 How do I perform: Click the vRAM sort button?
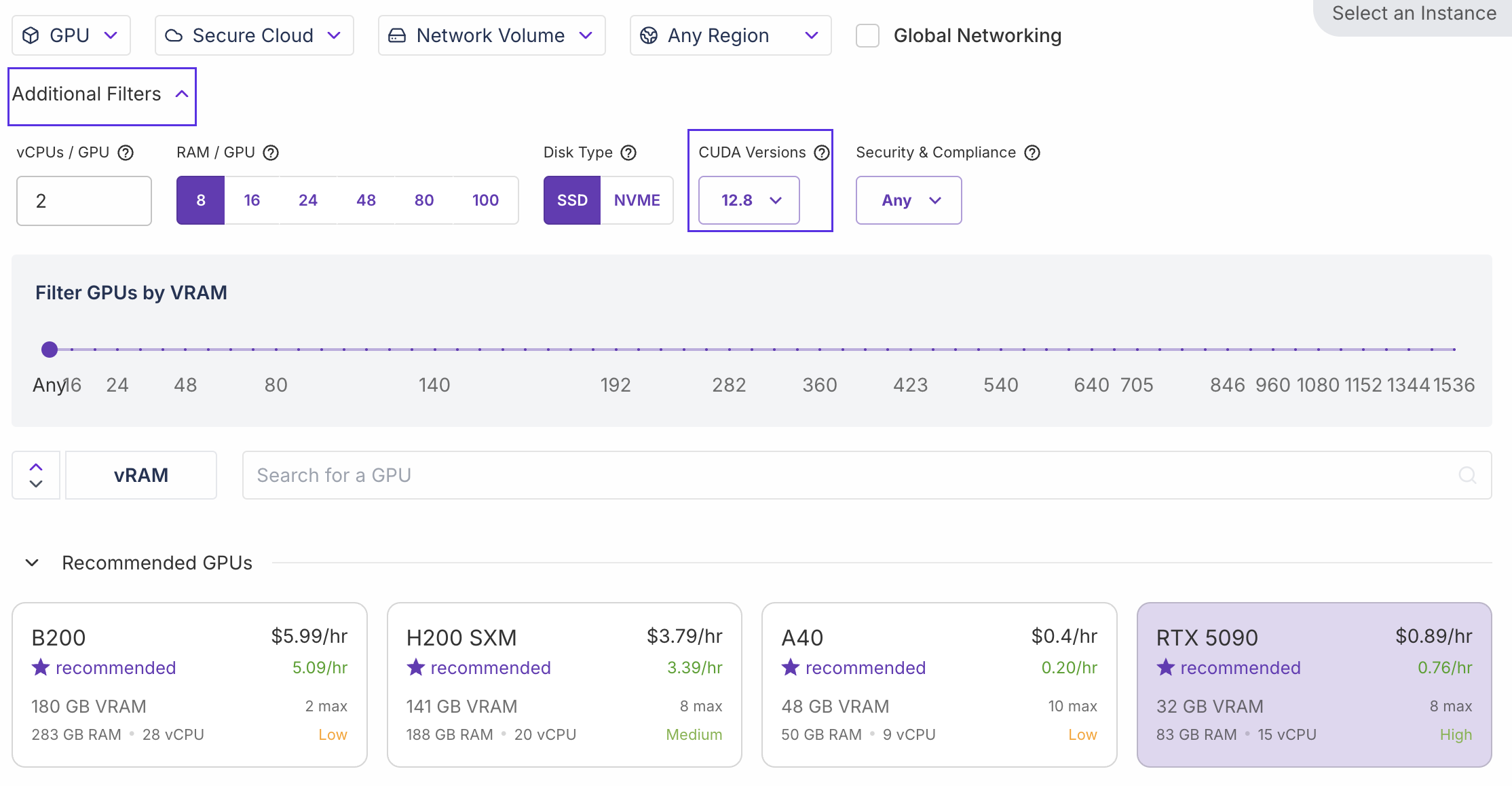coord(141,475)
